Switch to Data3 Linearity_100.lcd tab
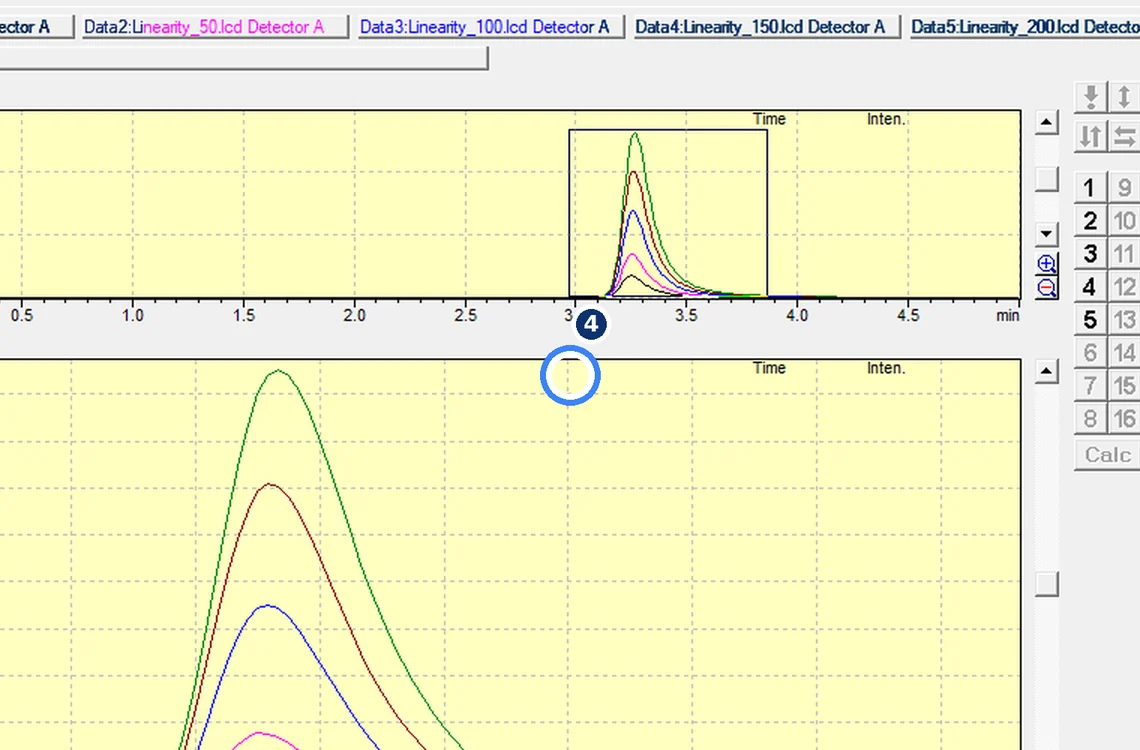The image size is (1140, 750). tap(490, 27)
